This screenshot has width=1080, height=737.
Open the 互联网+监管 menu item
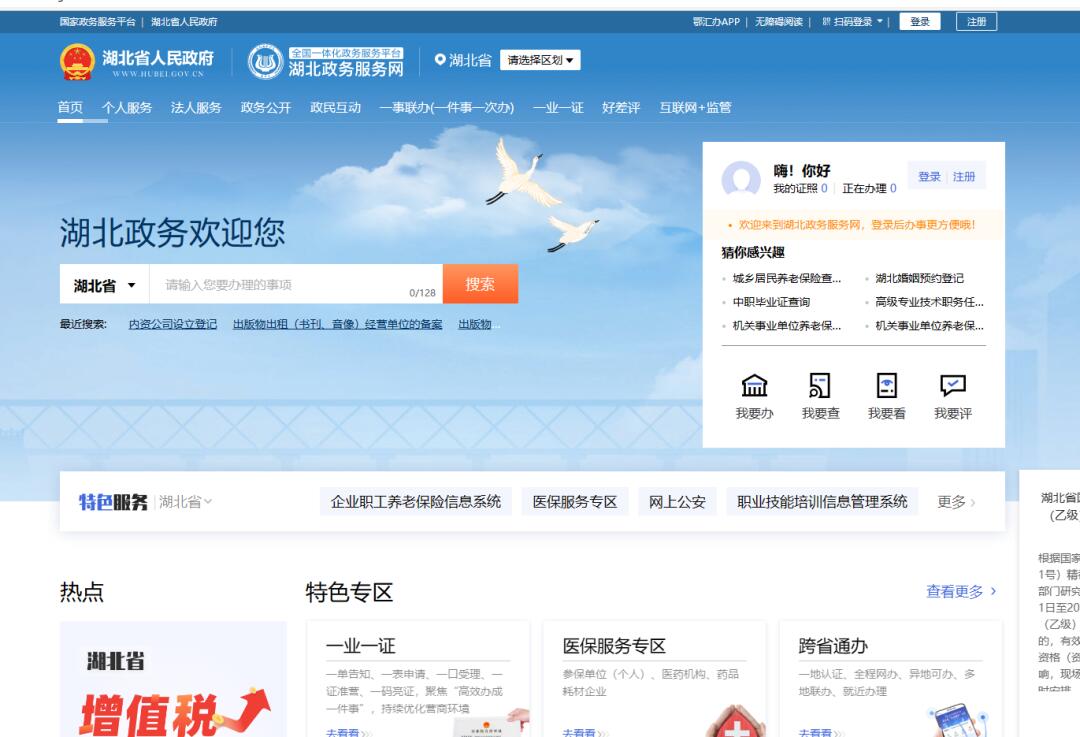(x=695, y=107)
